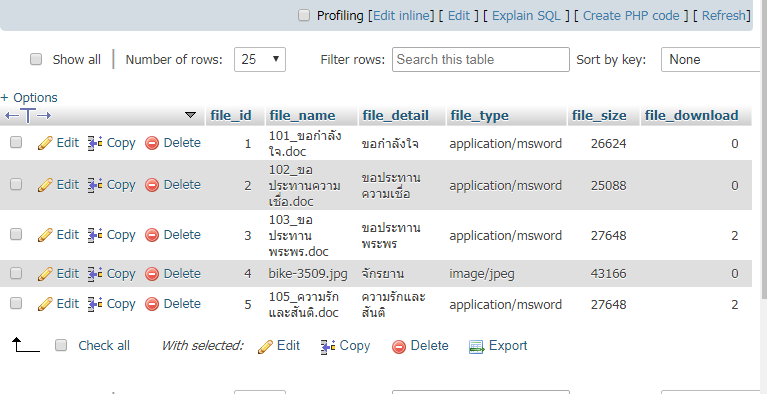Click file detail จักรยาน cell
The image size is (767, 394).
(383, 274)
